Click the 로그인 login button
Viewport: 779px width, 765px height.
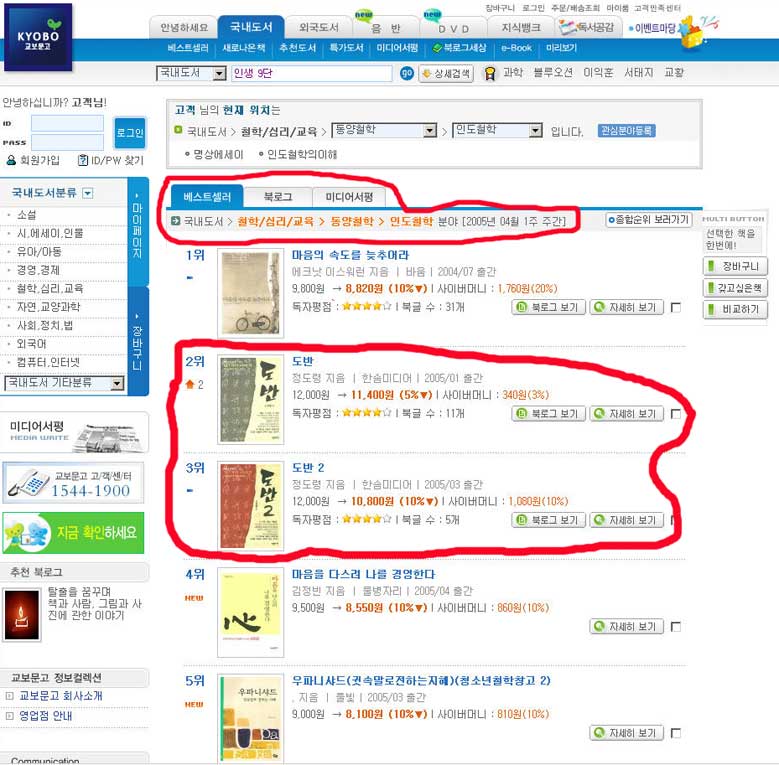(130, 133)
